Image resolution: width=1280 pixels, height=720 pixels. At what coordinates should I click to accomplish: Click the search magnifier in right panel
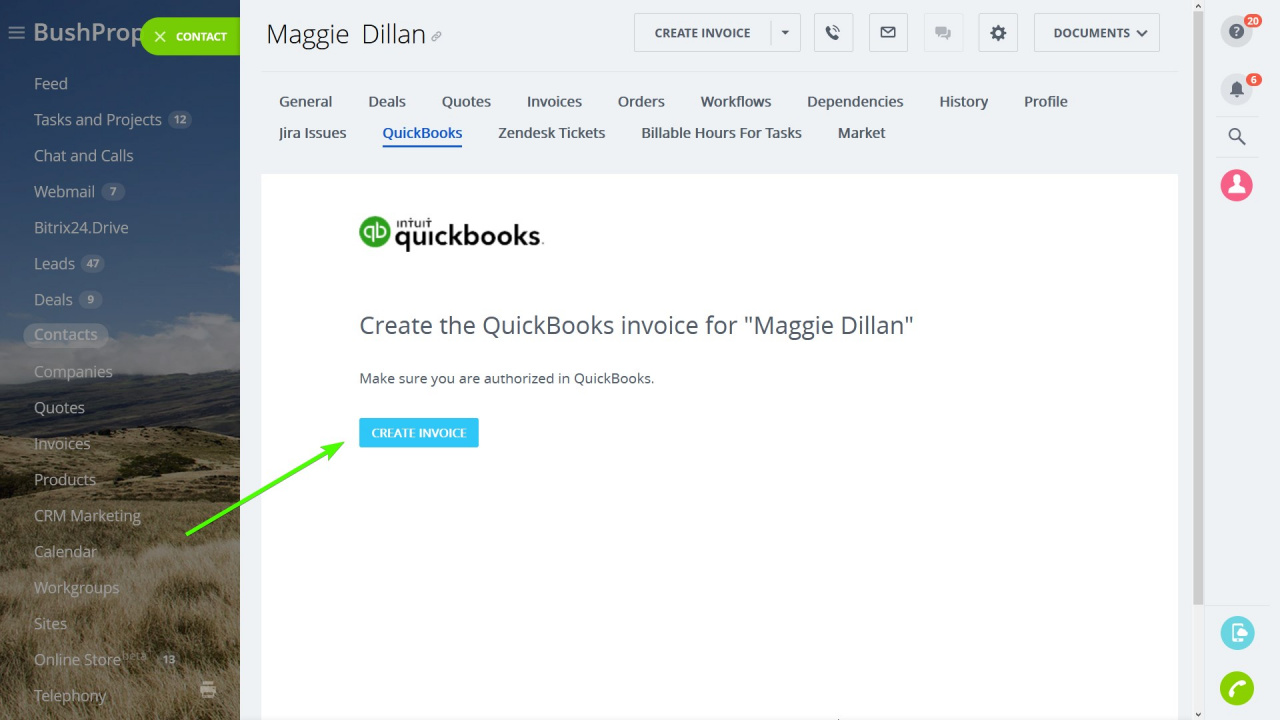pyautogui.click(x=1237, y=137)
